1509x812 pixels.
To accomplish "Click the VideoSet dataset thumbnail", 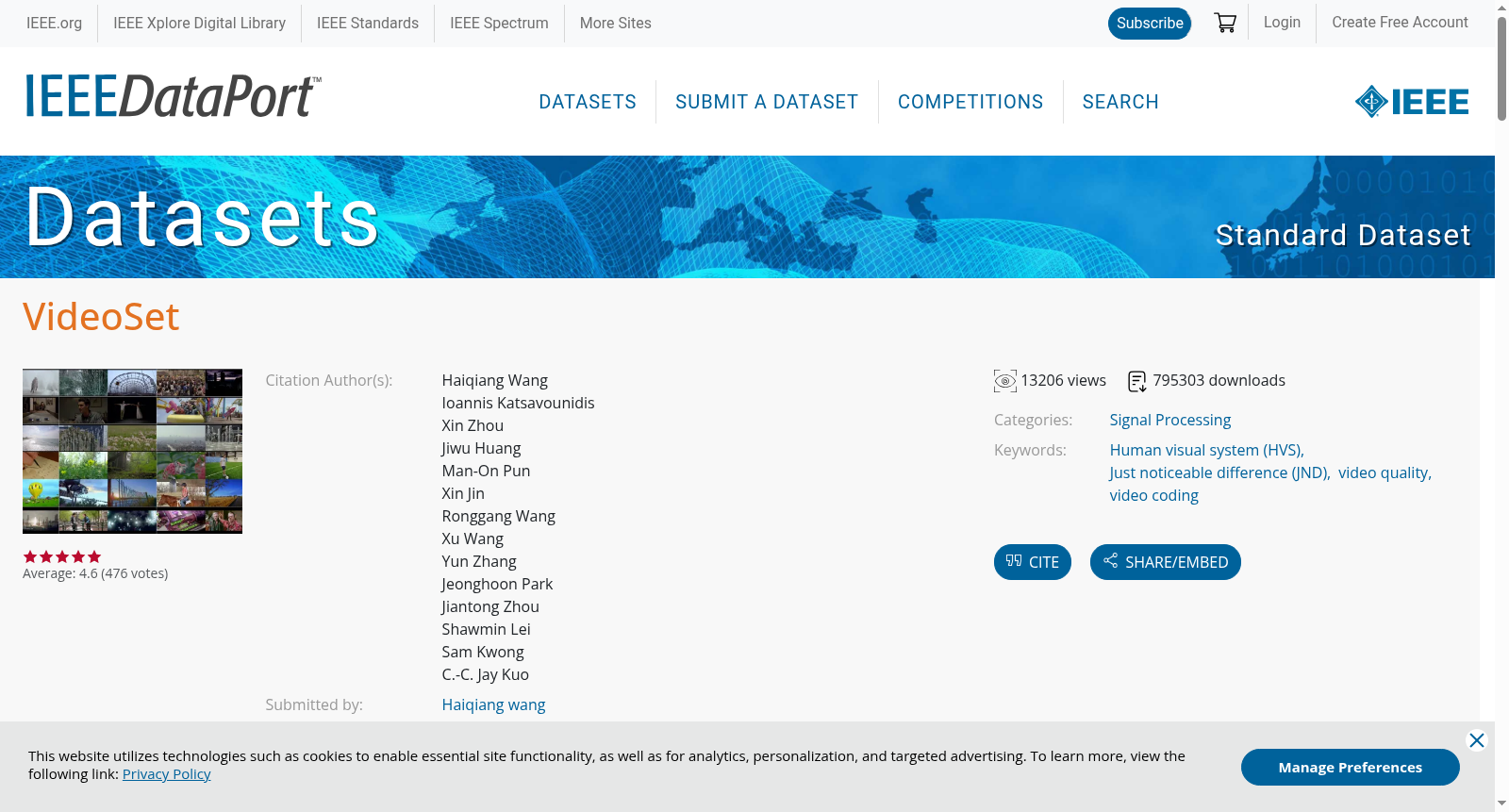I will click(132, 451).
